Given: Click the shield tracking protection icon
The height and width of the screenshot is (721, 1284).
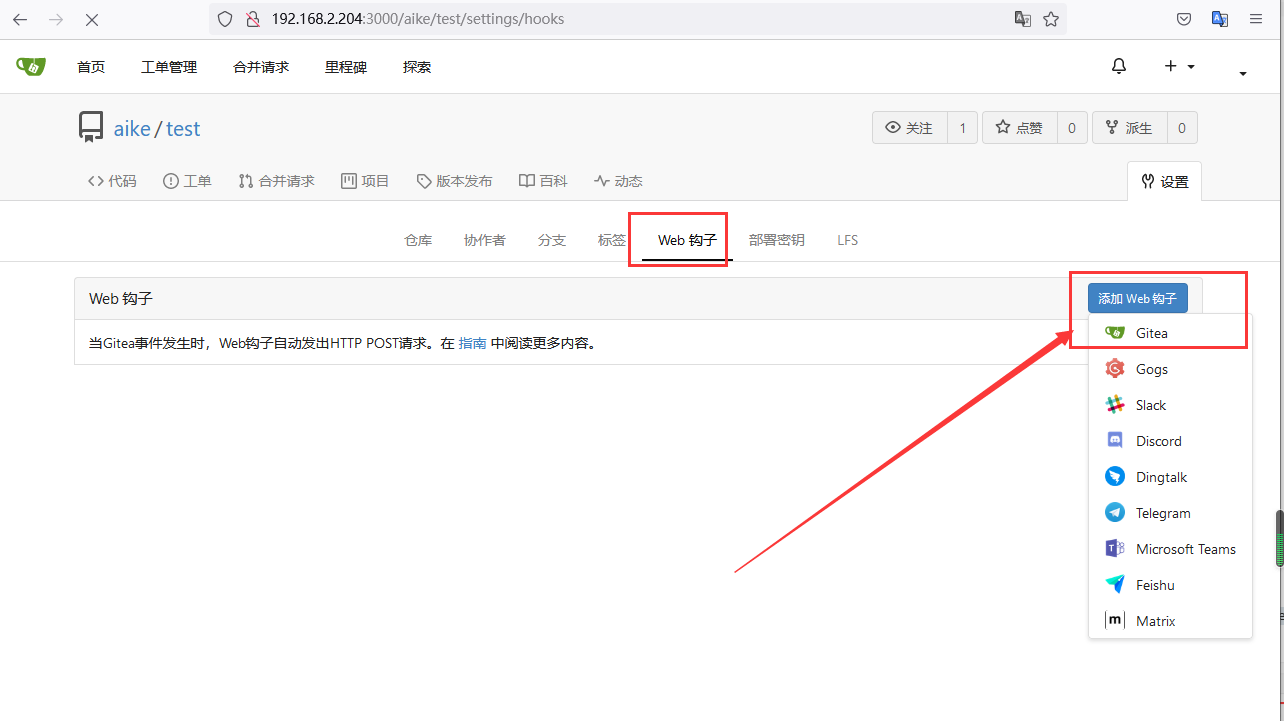Looking at the screenshot, I should [x=225, y=19].
